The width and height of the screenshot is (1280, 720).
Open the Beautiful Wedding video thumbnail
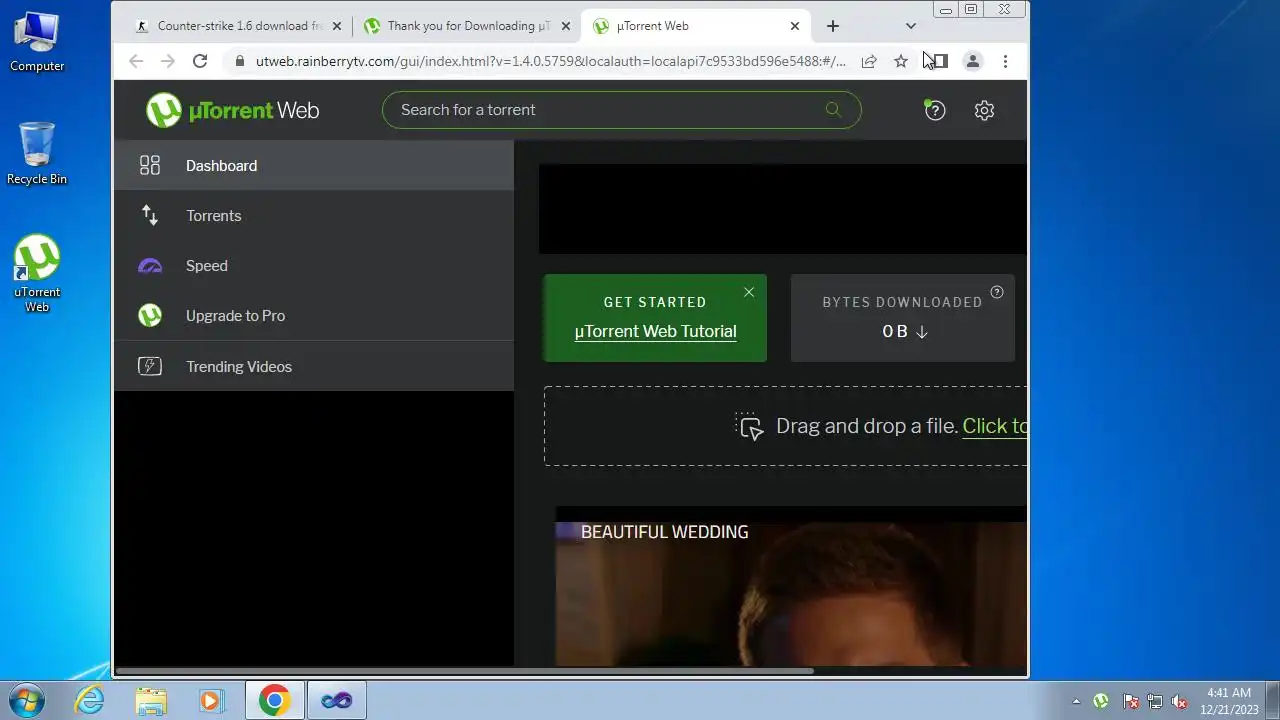[791, 586]
